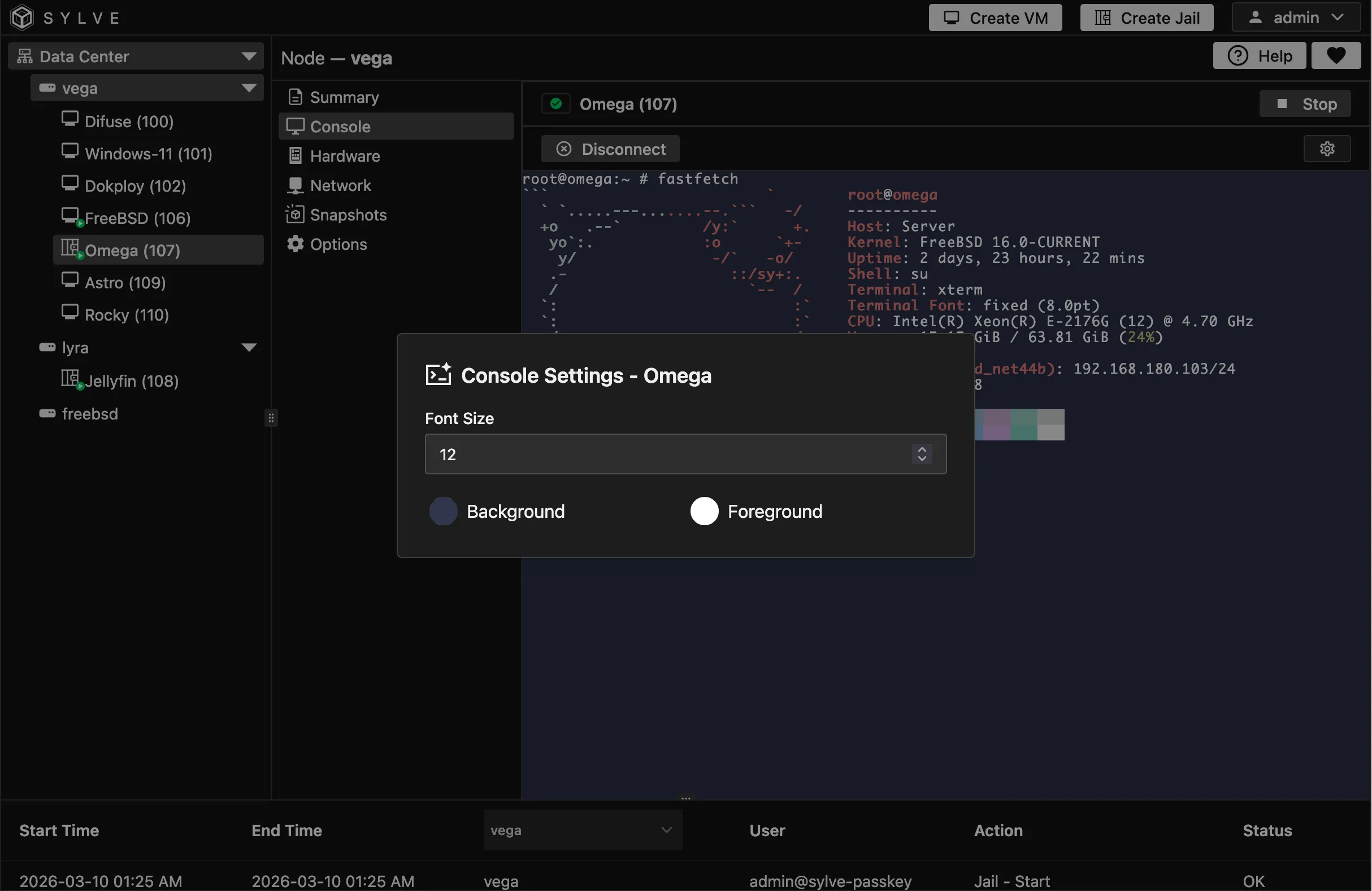This screenshot has height=891, width=1372.
Task: Select Jellyfin (108) jail icon
Action: click(x=71, y=379)
